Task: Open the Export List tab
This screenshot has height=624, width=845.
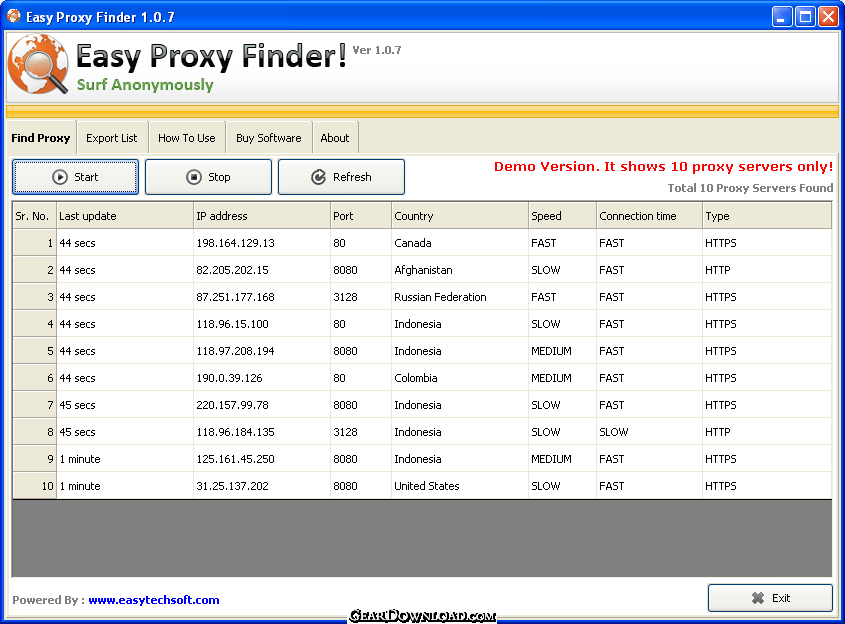Action: (112, 138)
